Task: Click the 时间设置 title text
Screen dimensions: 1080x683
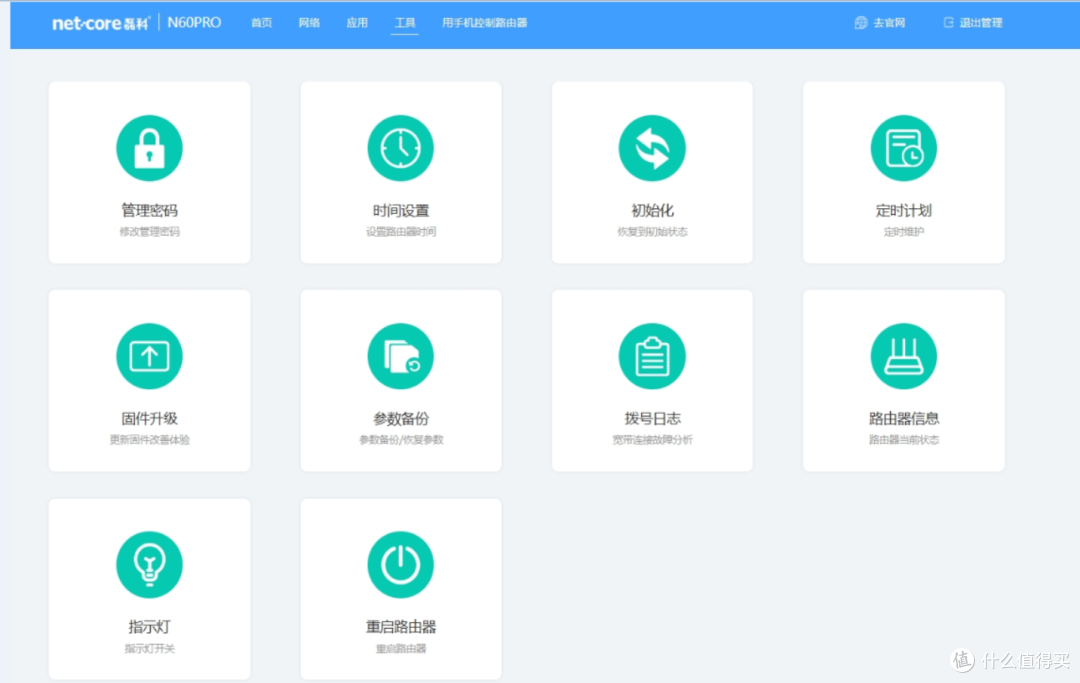Action: [400, 210]
